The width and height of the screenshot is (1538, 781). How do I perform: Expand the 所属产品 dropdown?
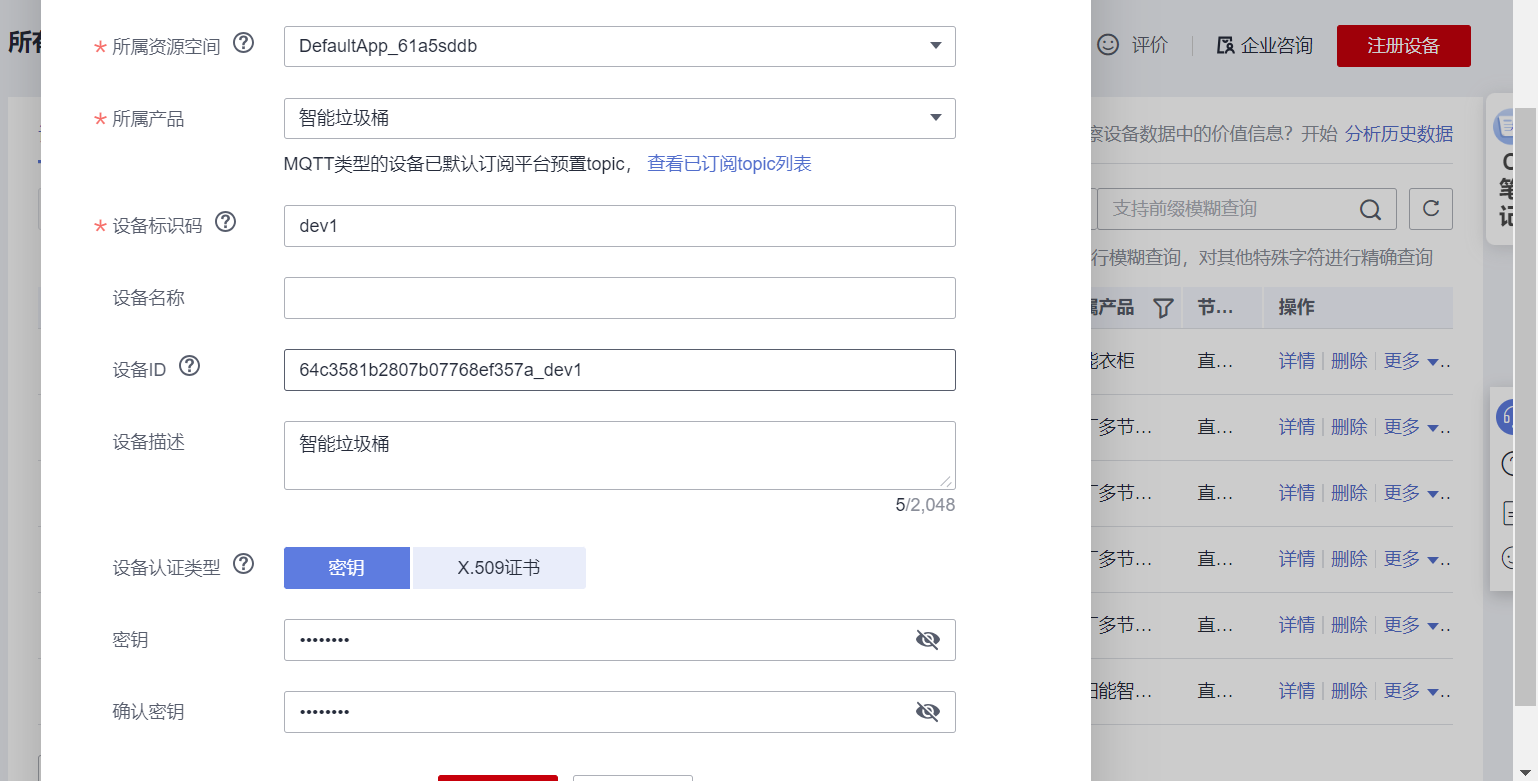click(x=935, y=118)
